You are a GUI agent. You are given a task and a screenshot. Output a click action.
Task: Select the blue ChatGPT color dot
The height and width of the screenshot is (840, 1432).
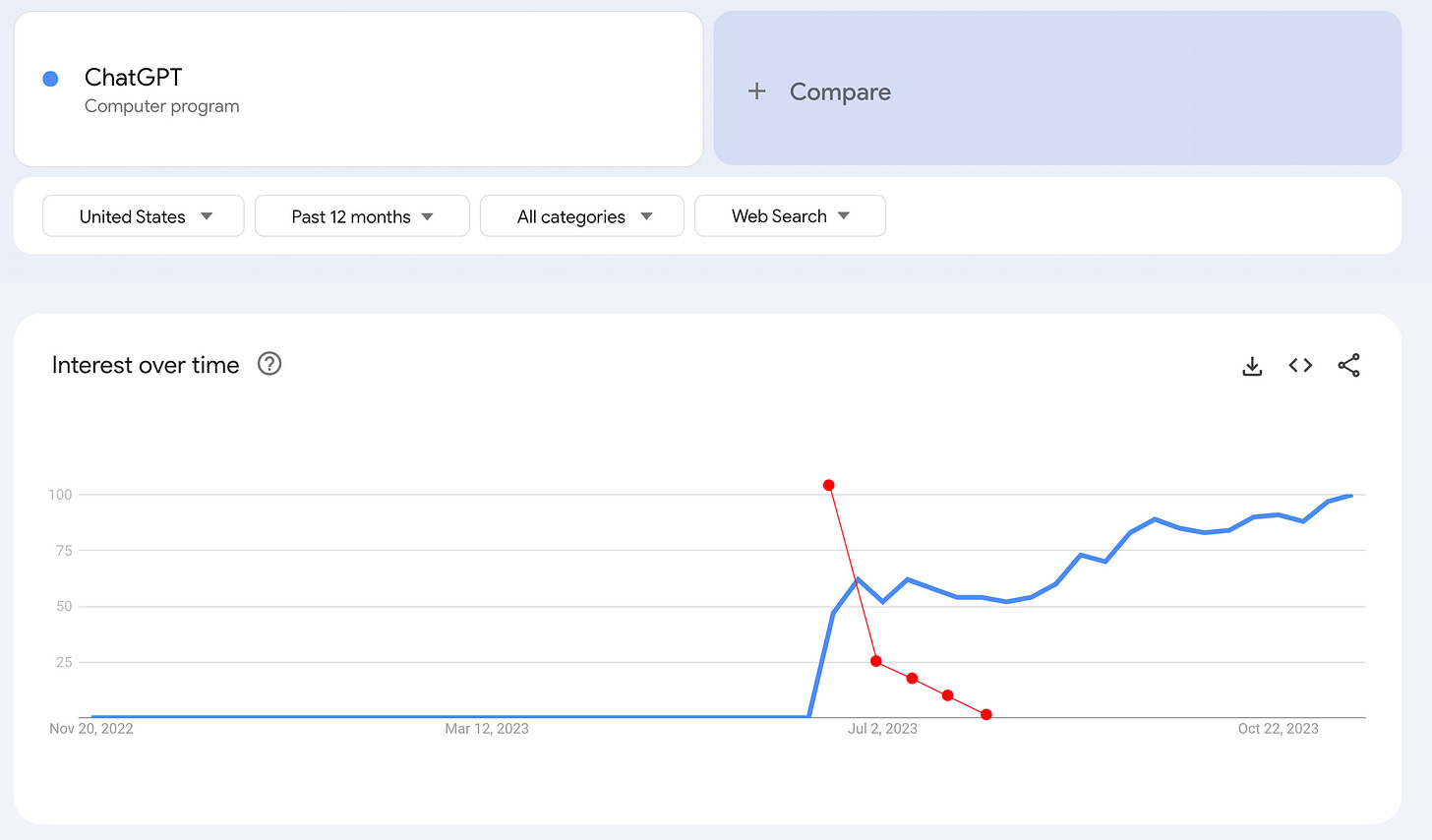[x=51, y=79]
